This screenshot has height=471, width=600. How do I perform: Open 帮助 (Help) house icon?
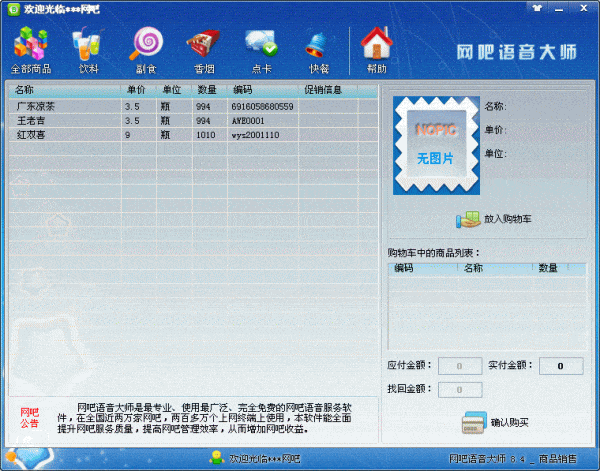pos(376,51)
